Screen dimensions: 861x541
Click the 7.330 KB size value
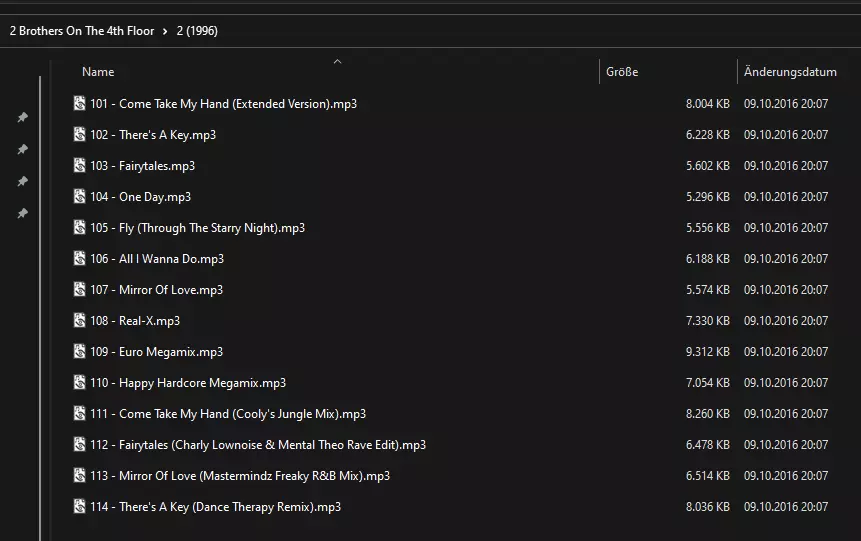click(708, 321)
